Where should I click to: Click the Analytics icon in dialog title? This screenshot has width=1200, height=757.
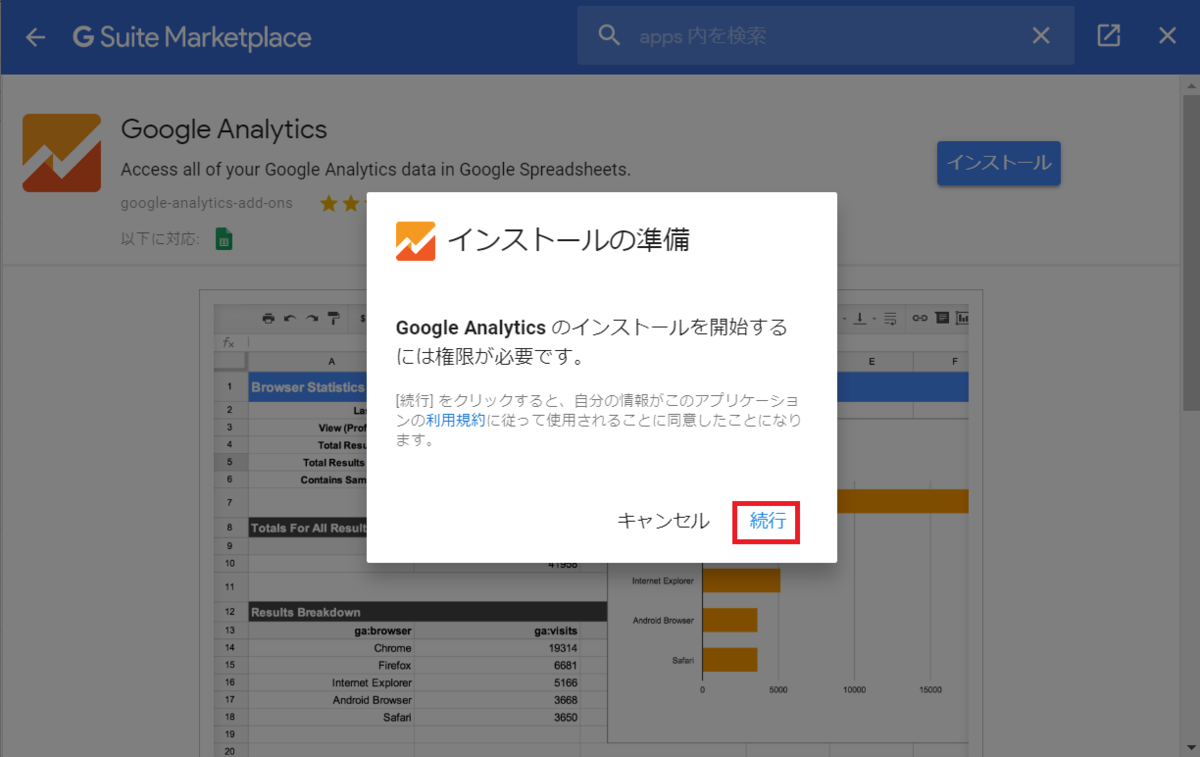coord(416,240)
